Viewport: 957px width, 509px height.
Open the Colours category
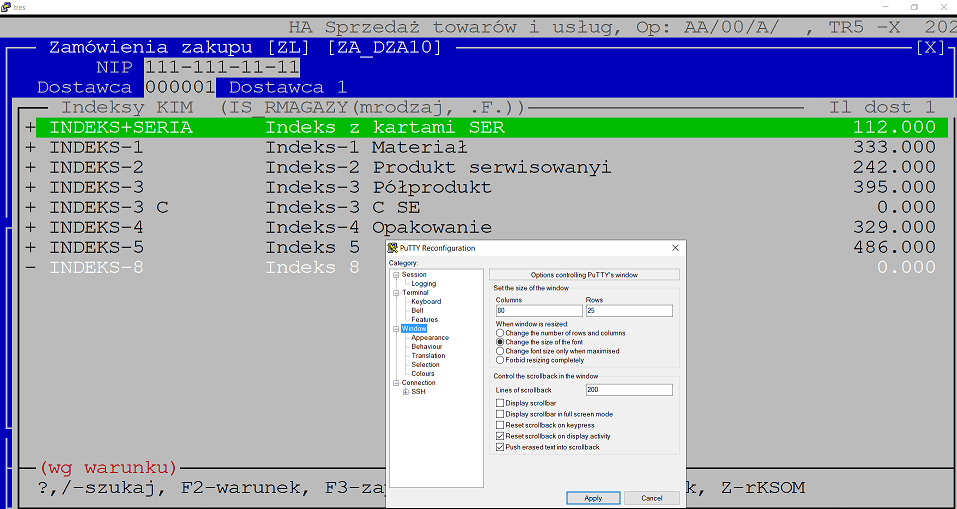(423, 374)
